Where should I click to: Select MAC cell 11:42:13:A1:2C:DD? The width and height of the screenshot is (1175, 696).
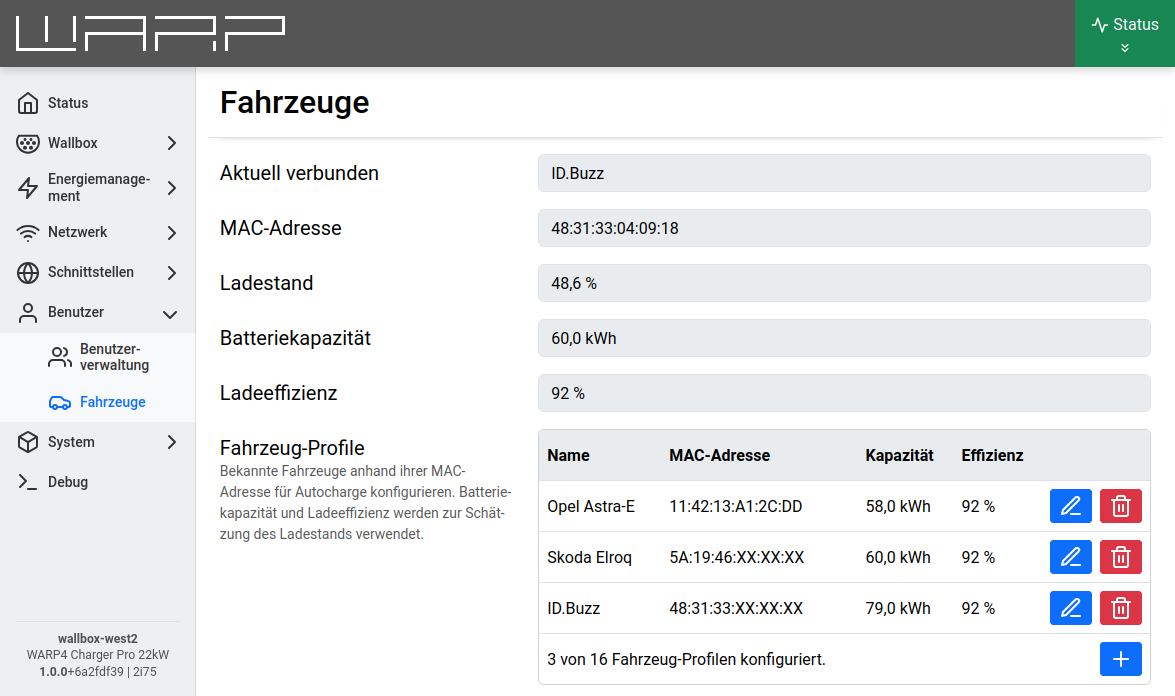pyautogui.click(x=735, y=506)
